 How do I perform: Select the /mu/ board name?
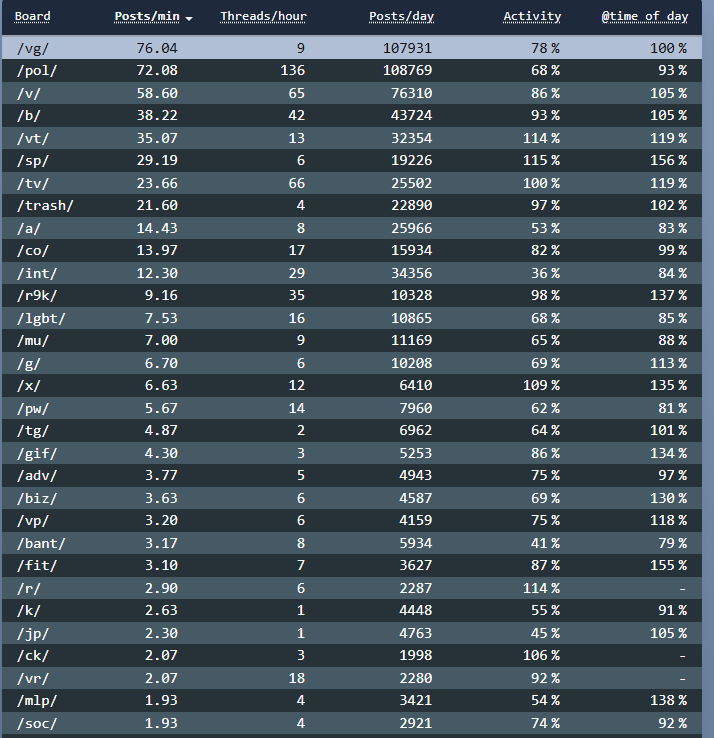pyautogui.click(x=32, y=340)
